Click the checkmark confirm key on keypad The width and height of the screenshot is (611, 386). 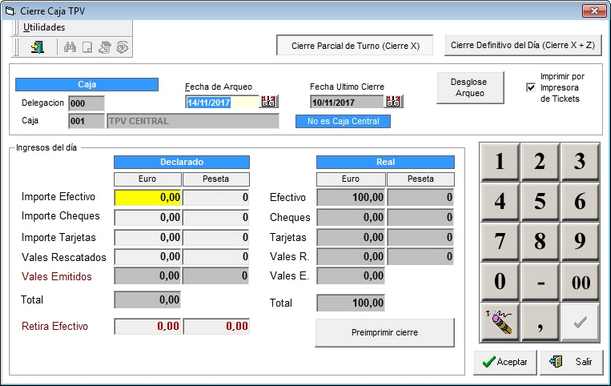point(580,322)
